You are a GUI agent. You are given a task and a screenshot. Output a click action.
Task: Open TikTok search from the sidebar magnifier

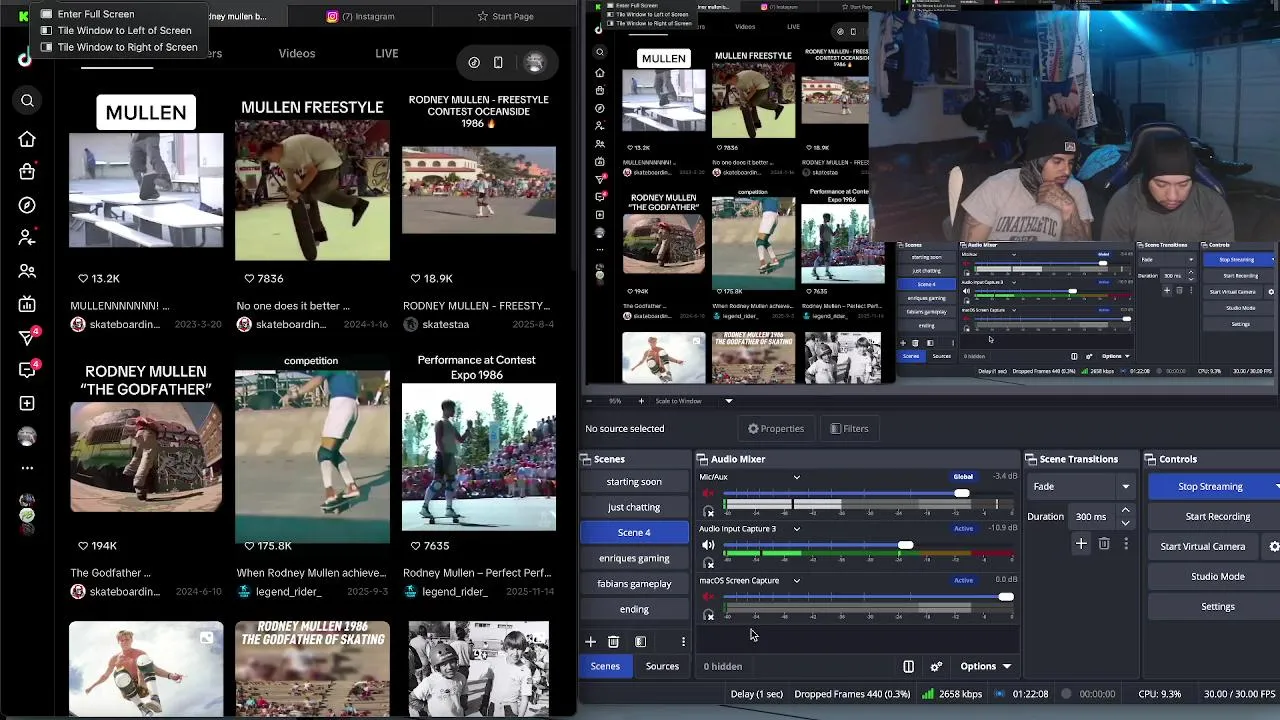click(x=27, y=100)
